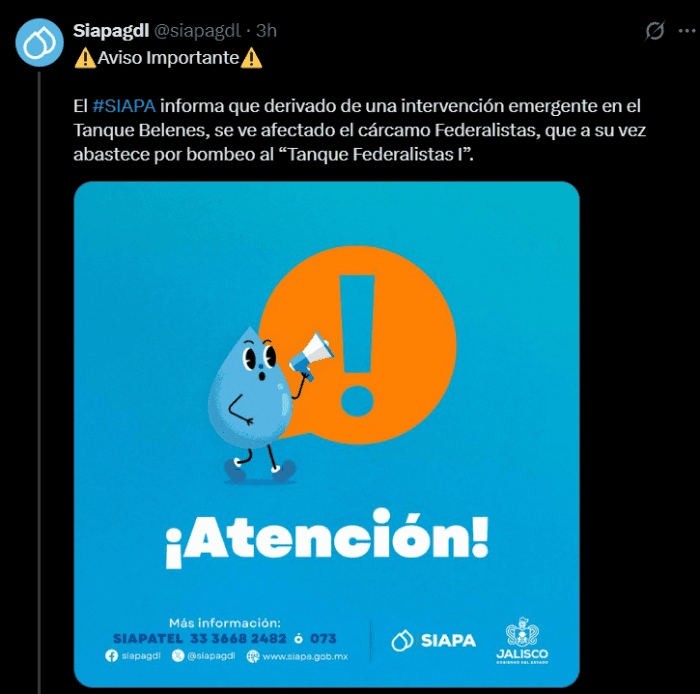Viewport: 700px width, 694px height.
Task: Click the Jalisco government crest logo
Action: coord(522,640)
